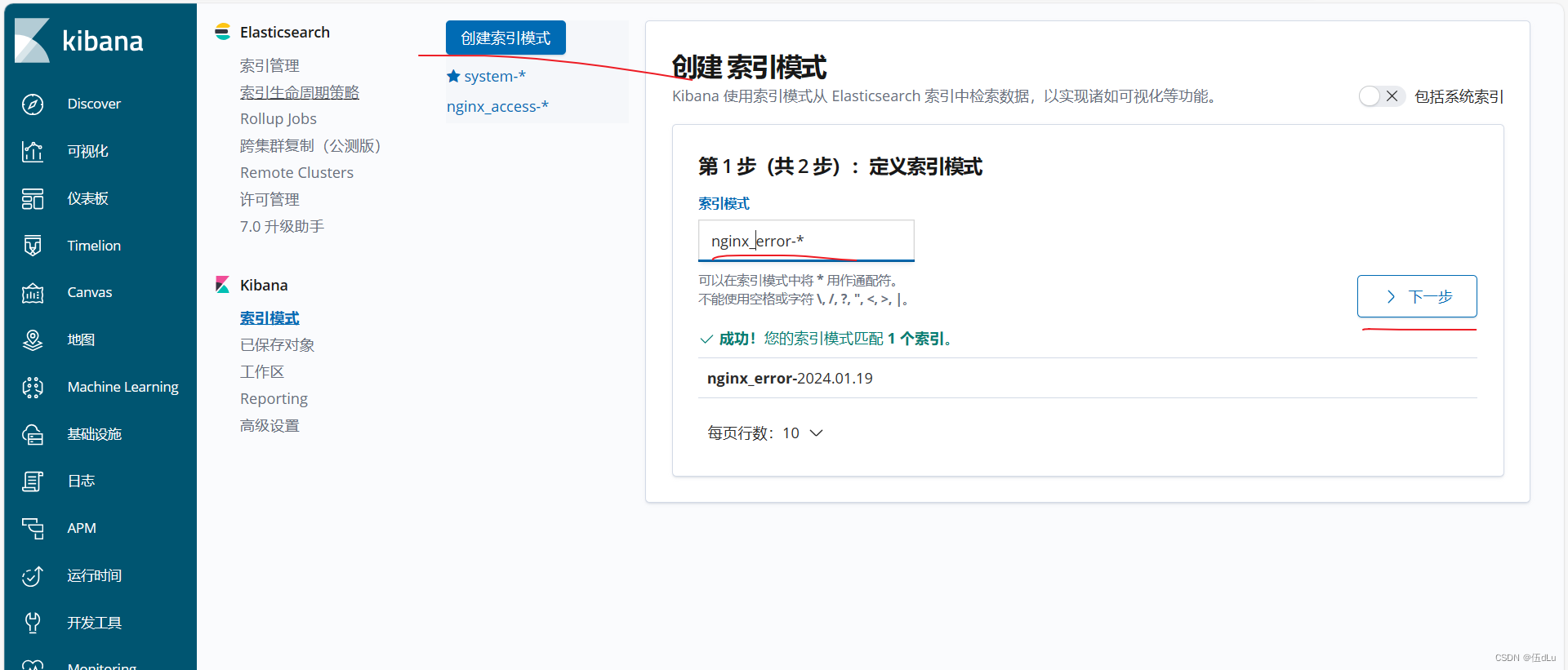Go to 可视化 in the sidebar
1568x670 pixels.
87,151
